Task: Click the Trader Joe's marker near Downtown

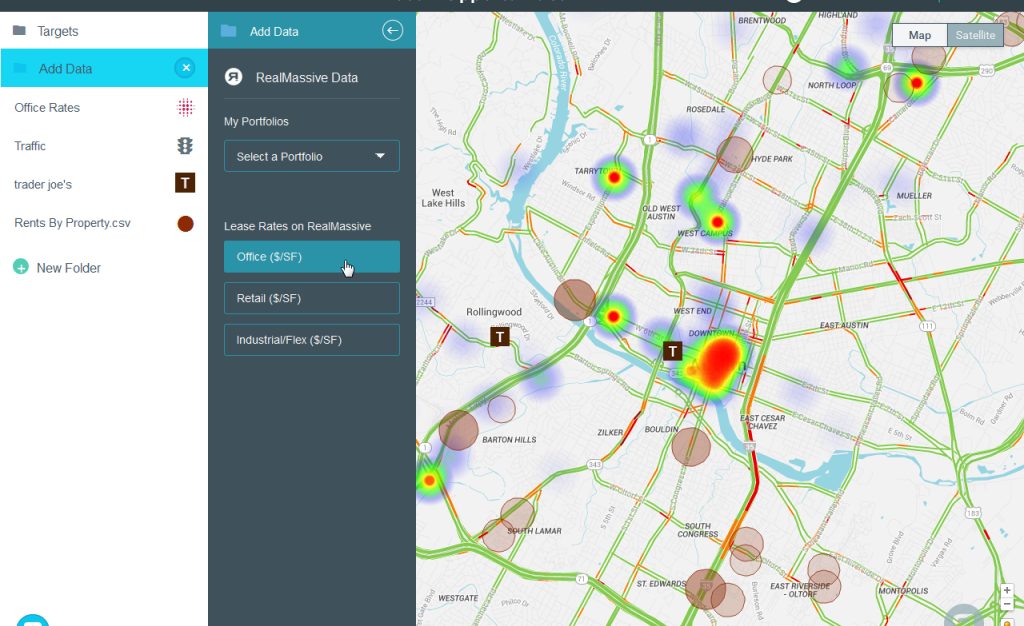Action: pyautogui.click(x=674, y=350)
